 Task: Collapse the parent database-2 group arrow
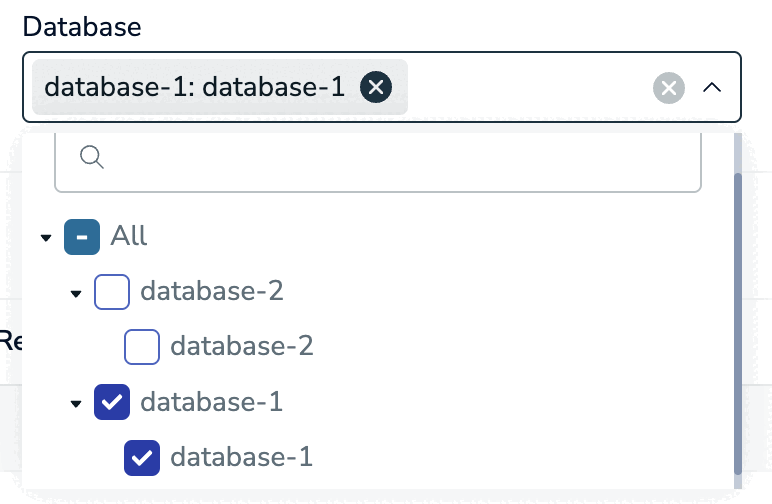pos(75,294)
